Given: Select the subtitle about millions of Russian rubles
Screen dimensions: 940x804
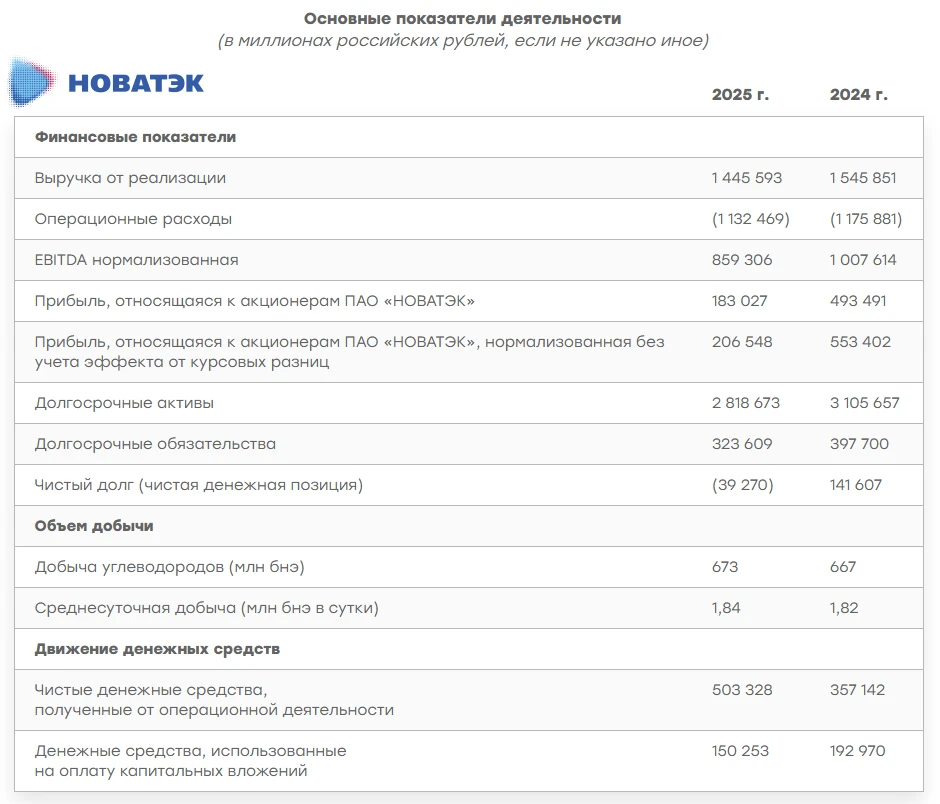Looking at the screenshot, I should (x=463, y=41).
